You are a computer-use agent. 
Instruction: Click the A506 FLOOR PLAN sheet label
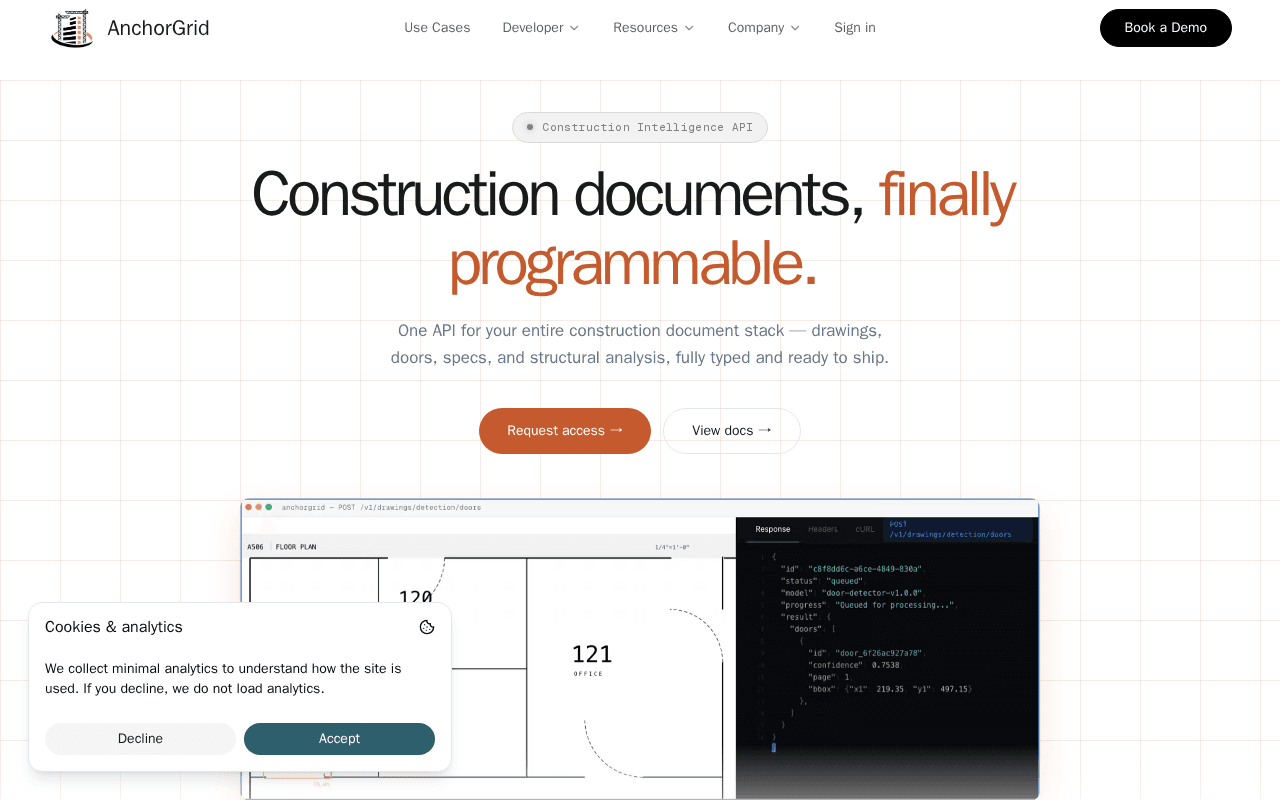click(x=282, y=547)
